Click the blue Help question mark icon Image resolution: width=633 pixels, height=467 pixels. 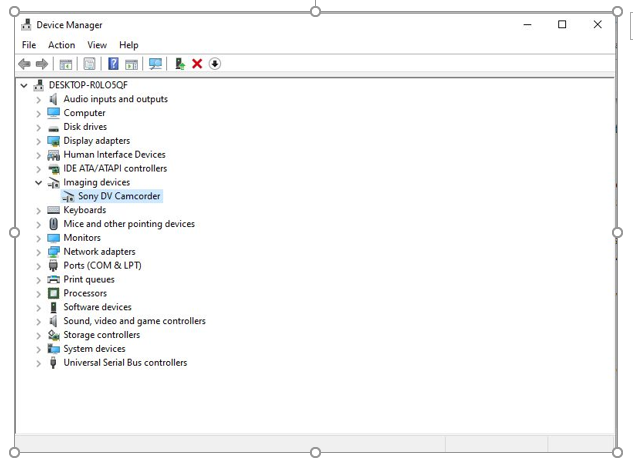click(113, 64)
